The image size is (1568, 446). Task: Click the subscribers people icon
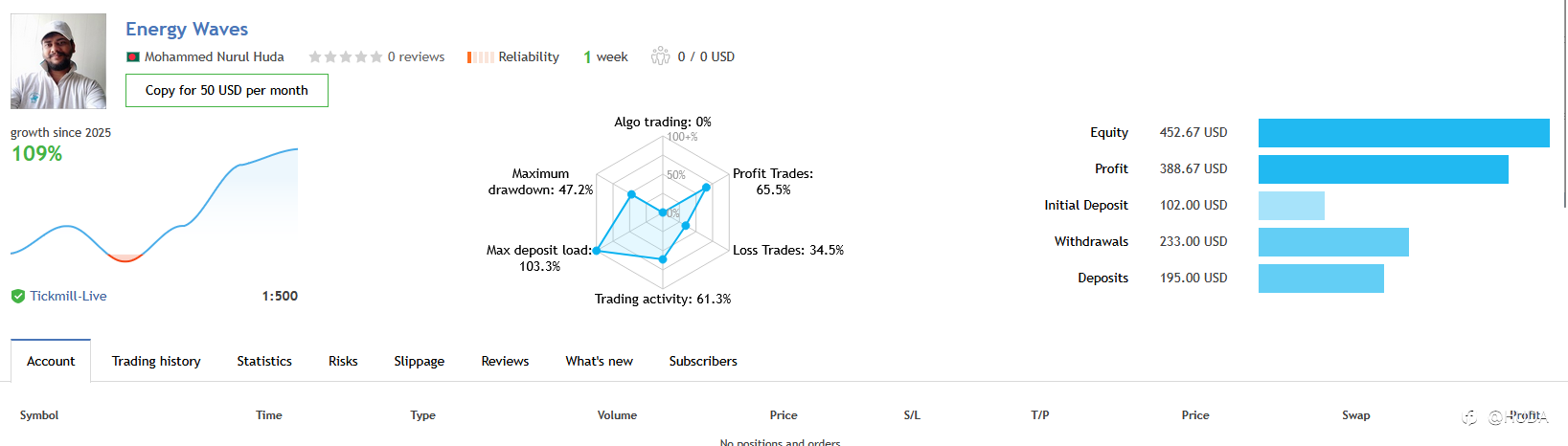point(660,56)
